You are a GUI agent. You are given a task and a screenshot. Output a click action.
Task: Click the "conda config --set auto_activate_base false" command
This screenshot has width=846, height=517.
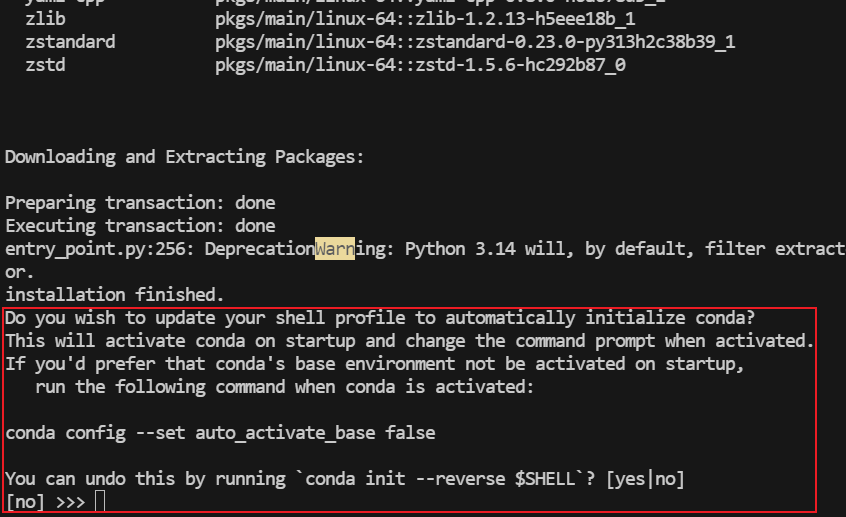pyautogui.click(x=220, y=433)
